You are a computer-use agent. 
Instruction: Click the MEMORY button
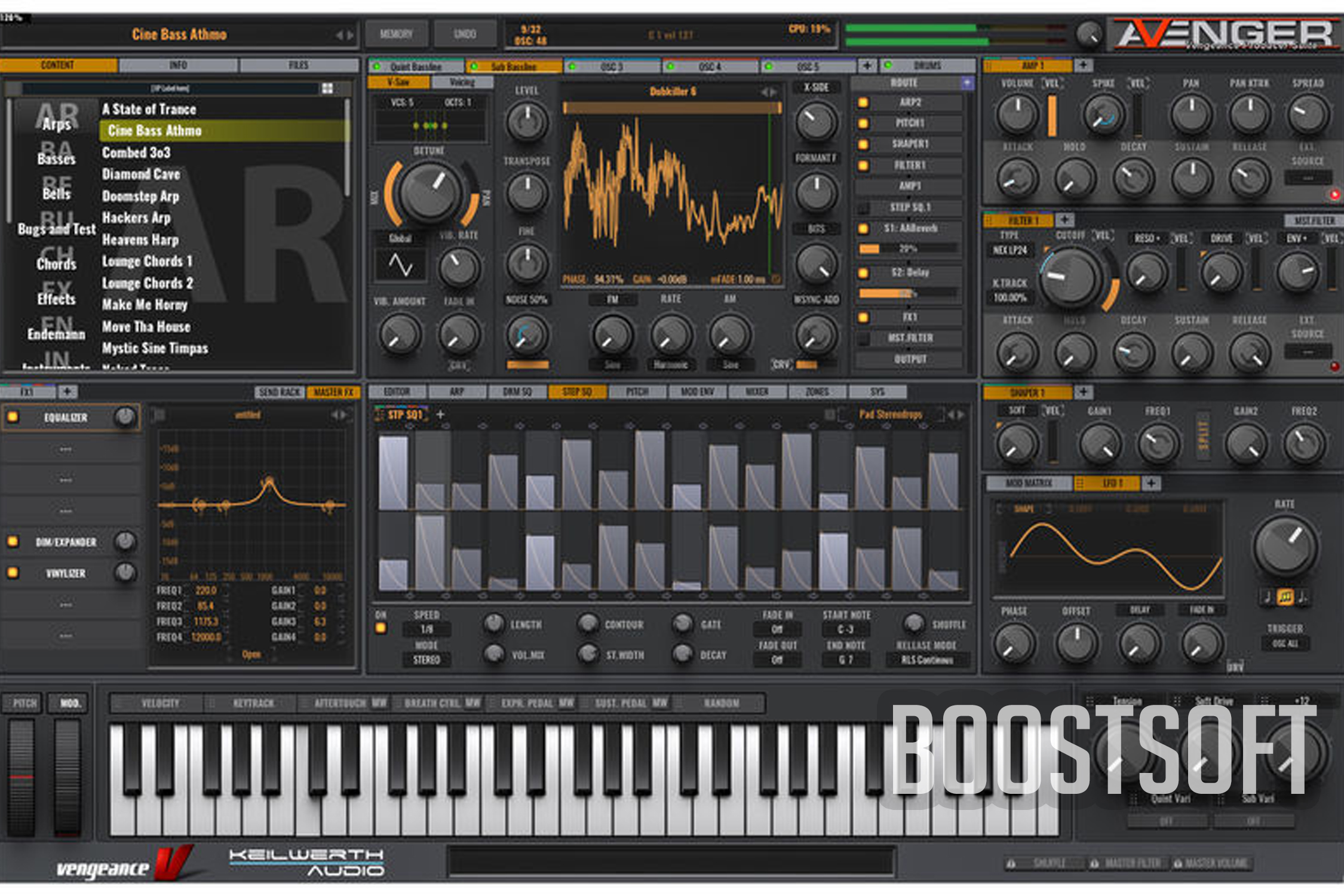[397, 34]
